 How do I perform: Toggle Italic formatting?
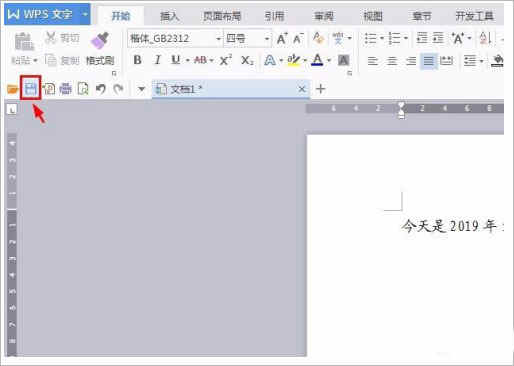[x=157, y=60]
